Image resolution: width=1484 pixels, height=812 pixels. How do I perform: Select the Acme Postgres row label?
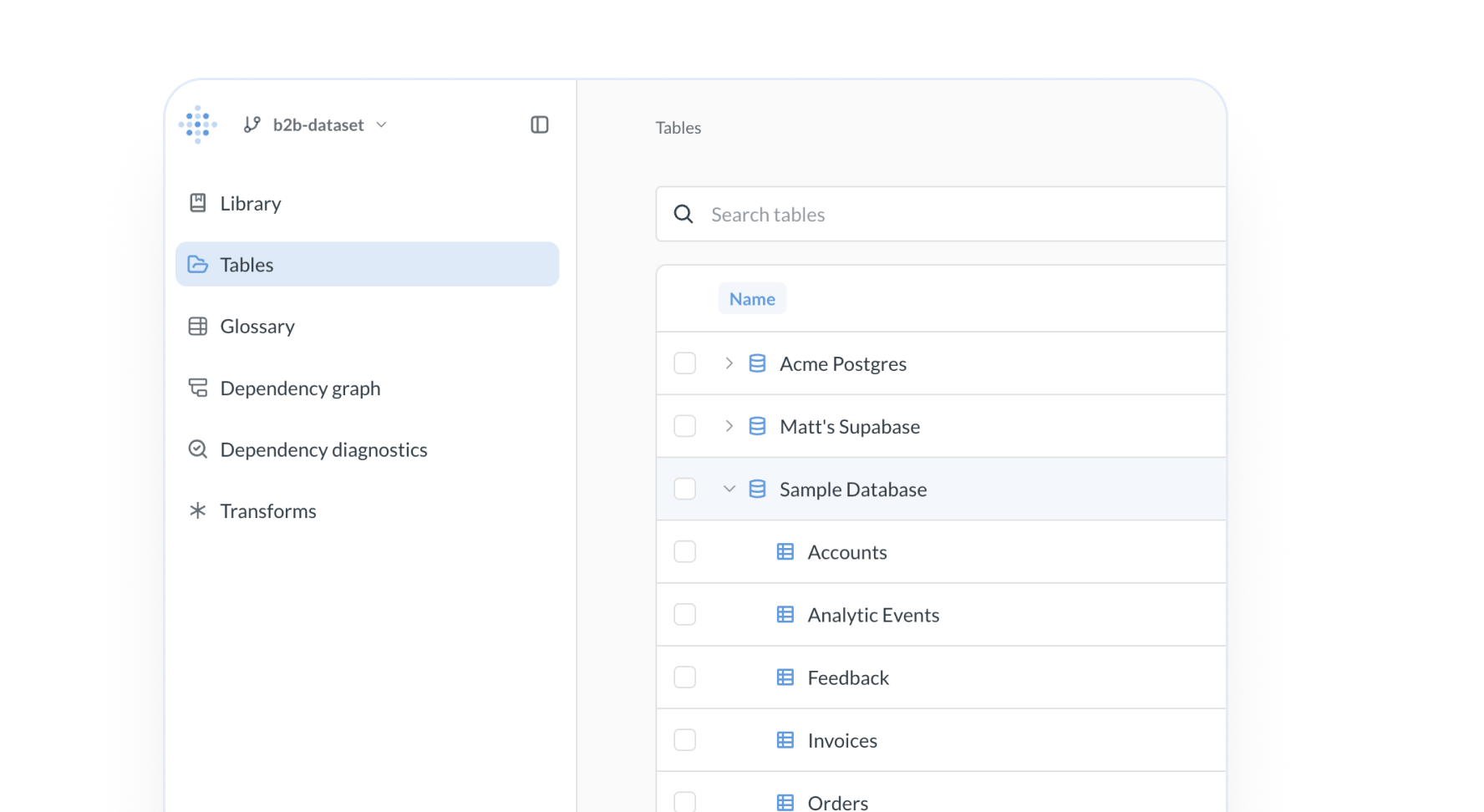(x=843, y=363)
